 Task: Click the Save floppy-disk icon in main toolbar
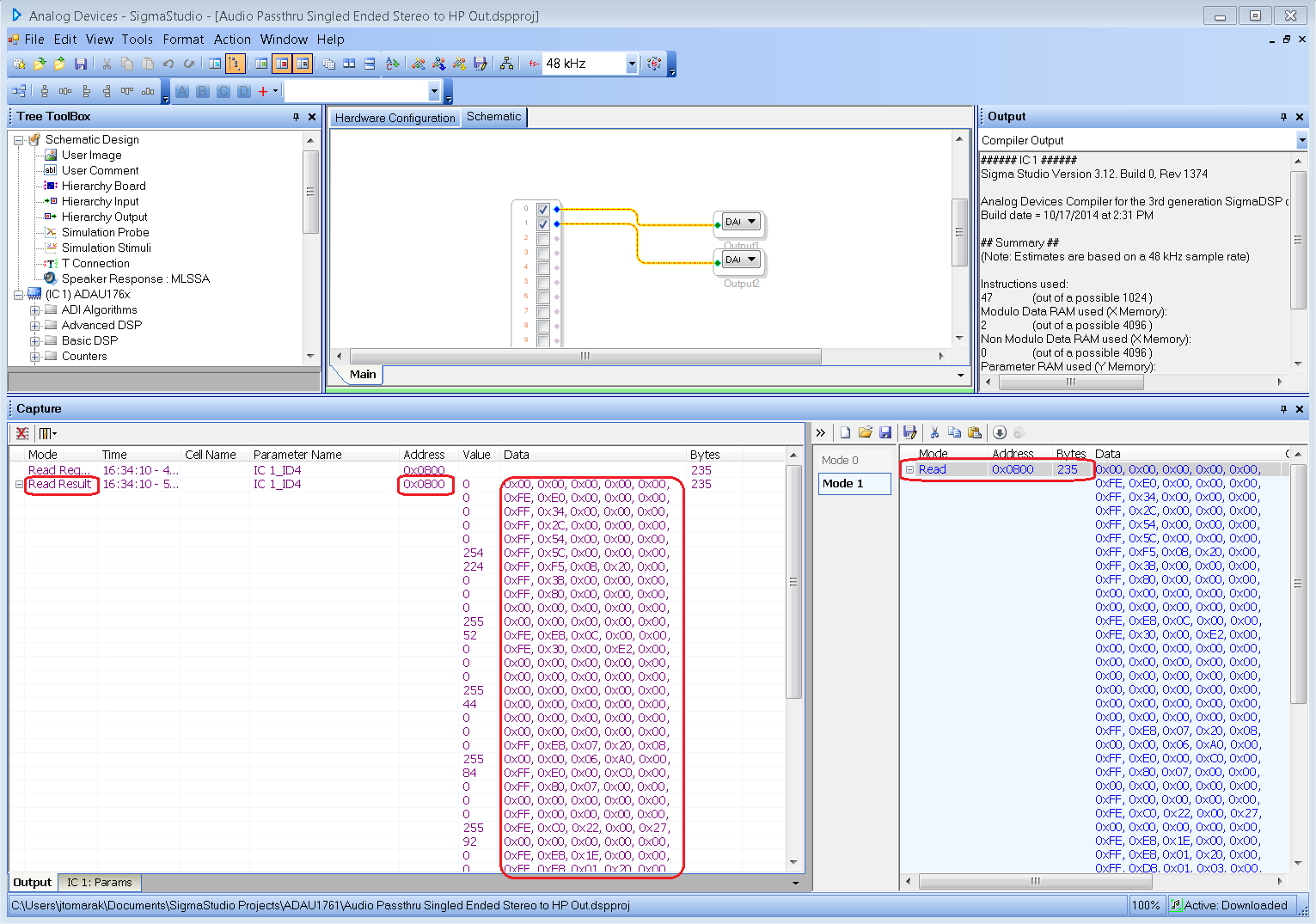tap(81, 64)
